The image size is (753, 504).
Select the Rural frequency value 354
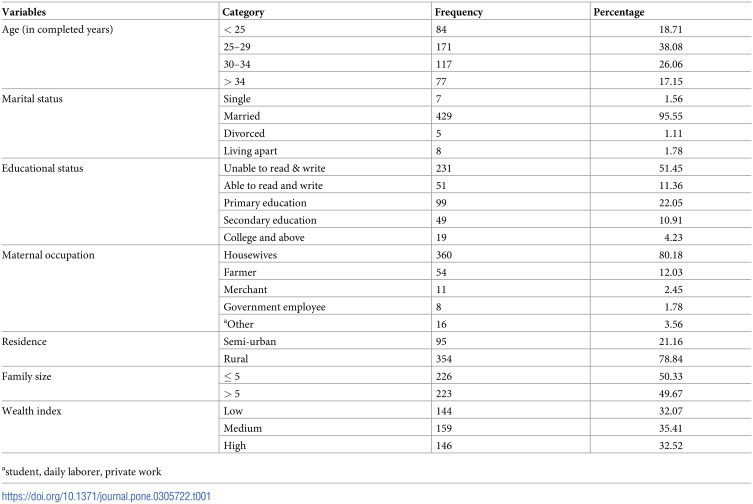[x=444, y=359]
